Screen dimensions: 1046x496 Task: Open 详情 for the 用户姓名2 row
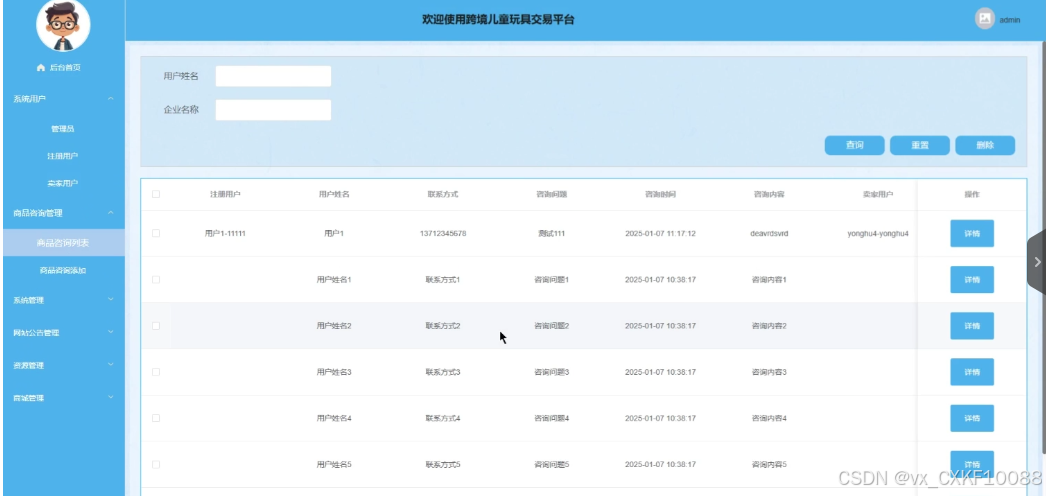tap(972, 326)
